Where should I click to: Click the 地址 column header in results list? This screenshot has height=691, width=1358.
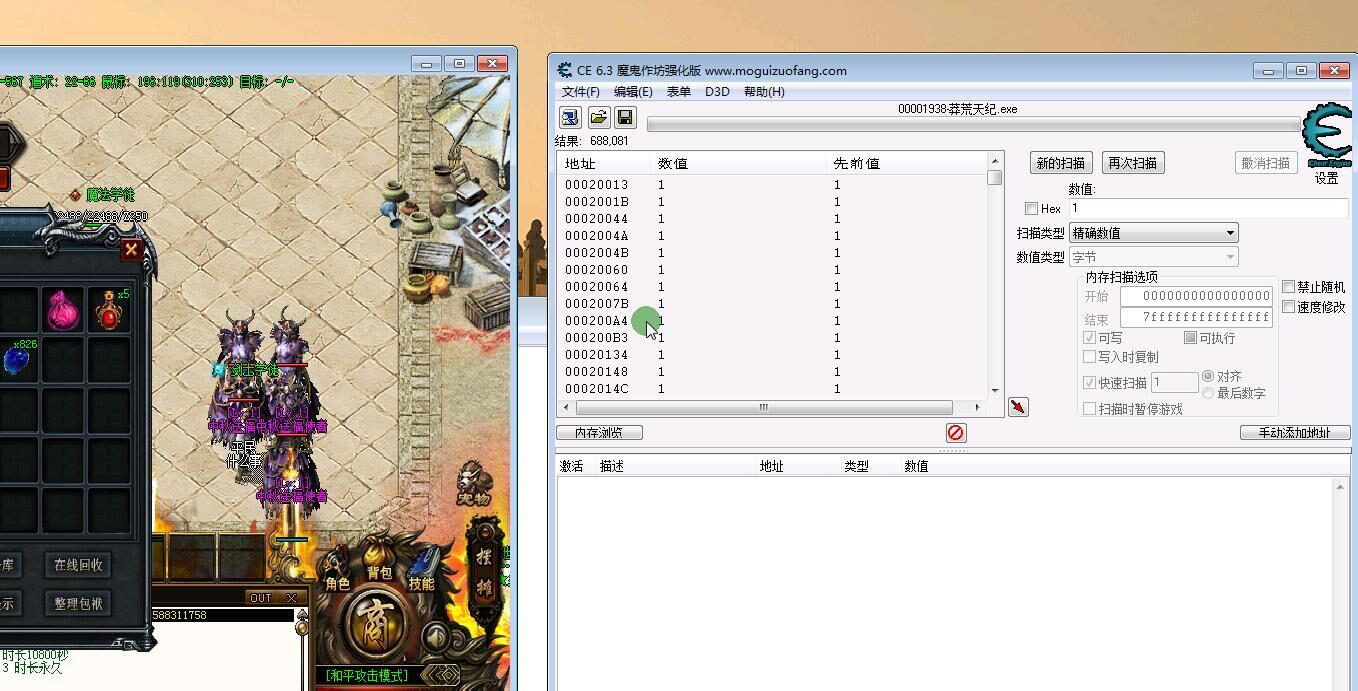(x=604, y=163)
